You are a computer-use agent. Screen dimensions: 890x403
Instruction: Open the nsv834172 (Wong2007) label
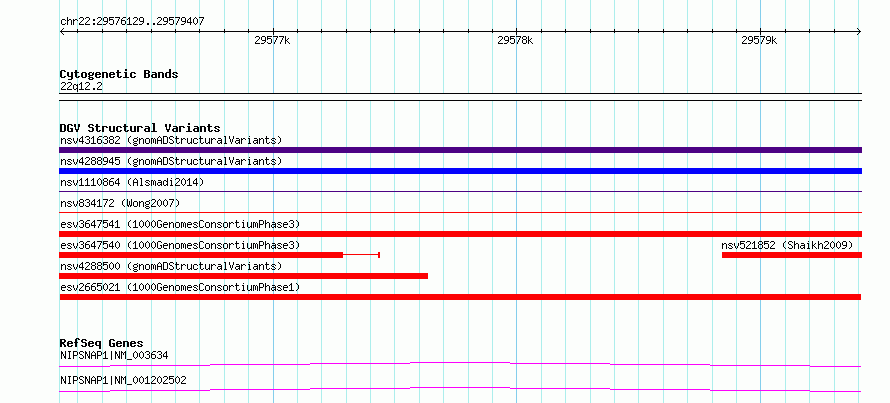(x=120, y=203)
